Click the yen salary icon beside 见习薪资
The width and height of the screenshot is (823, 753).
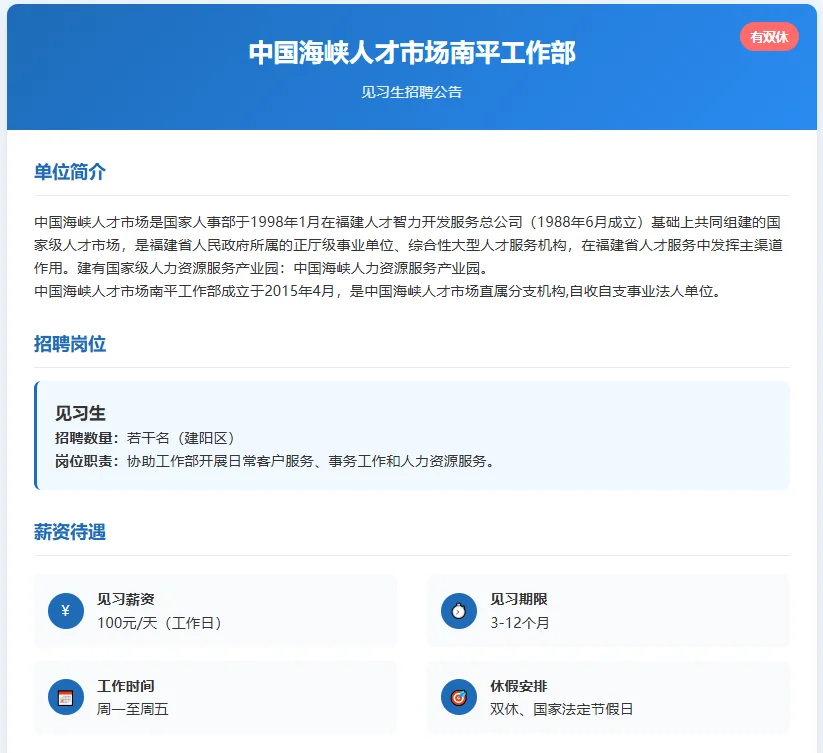[64, 610]
